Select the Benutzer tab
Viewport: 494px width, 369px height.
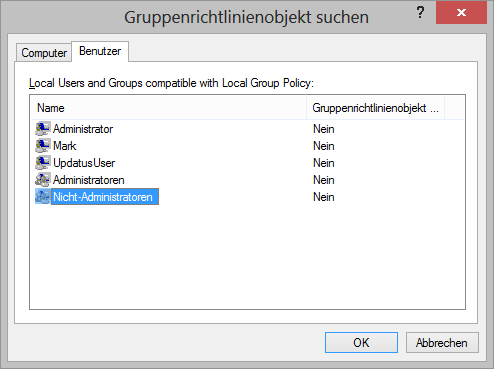tap(100, 51)
